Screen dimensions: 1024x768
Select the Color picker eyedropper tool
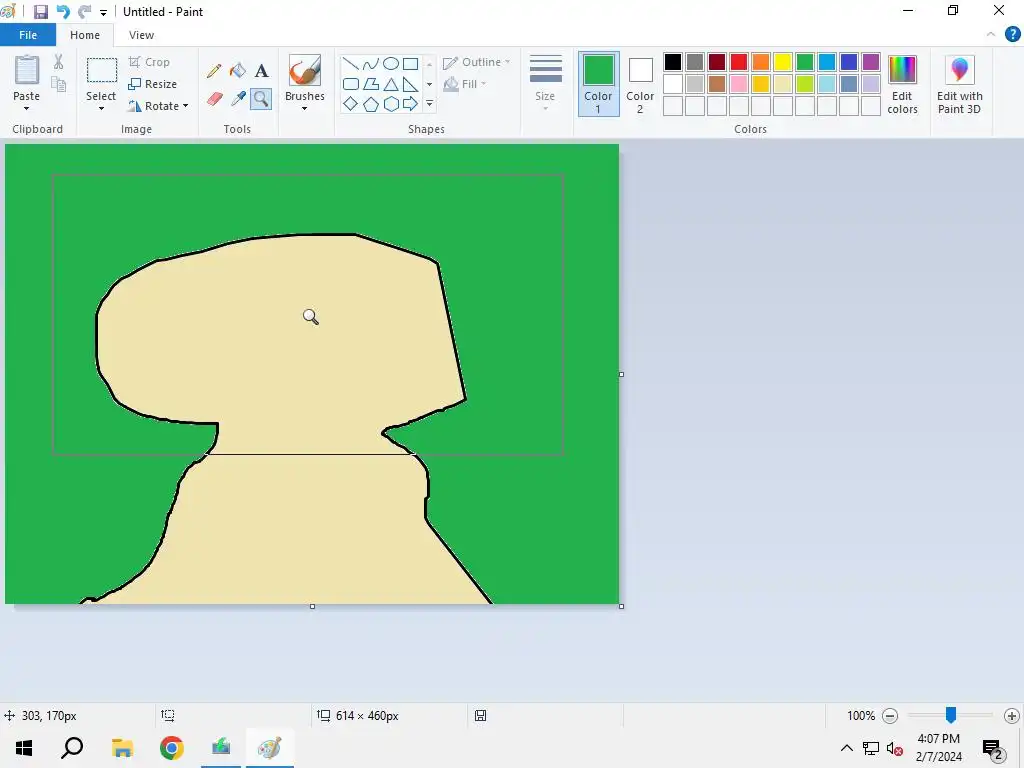[x=238, y=99]
